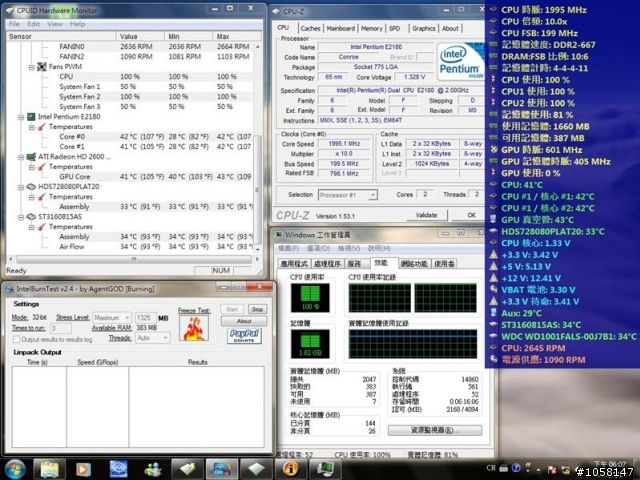
Task: Click the HDS728080PLAT20 drive icon
Action: pyautogui.click(x=31, y=187)
